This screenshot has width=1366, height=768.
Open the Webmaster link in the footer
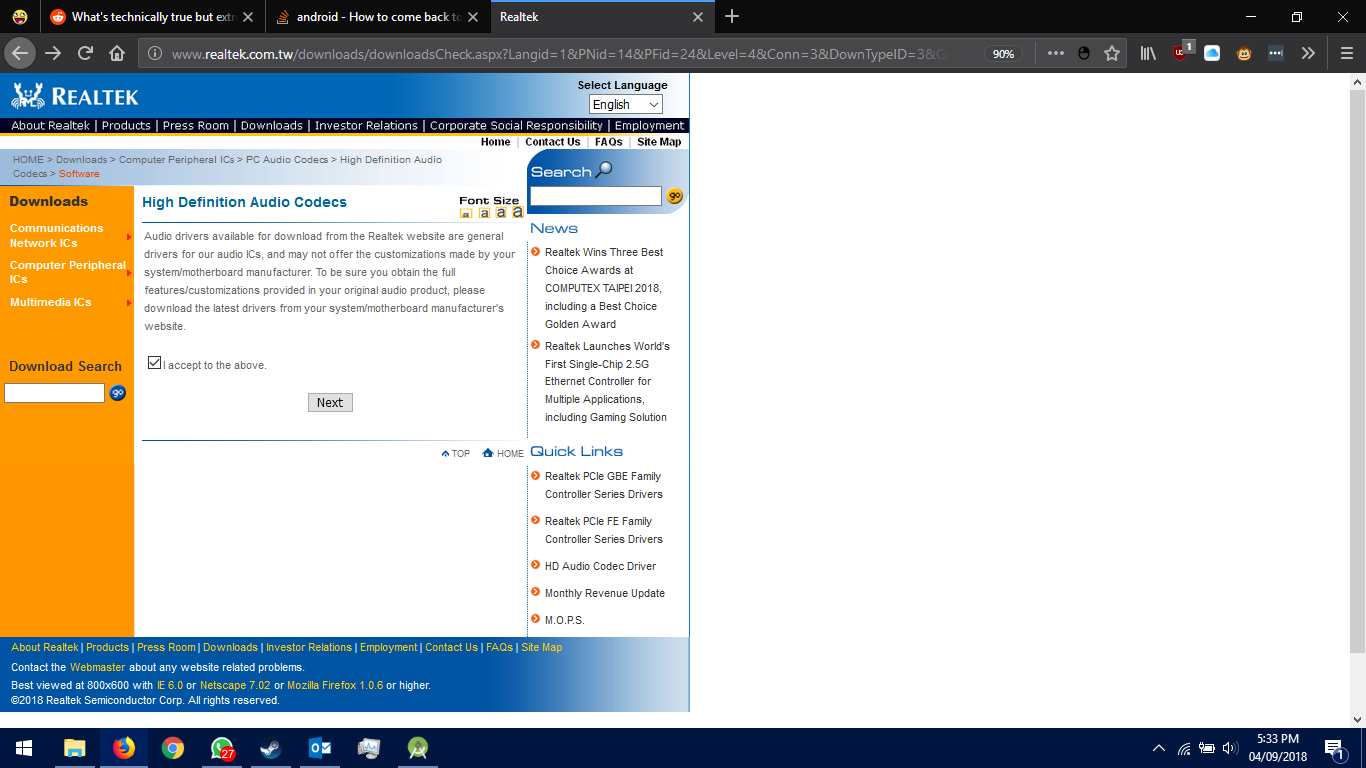click(98, 667)
